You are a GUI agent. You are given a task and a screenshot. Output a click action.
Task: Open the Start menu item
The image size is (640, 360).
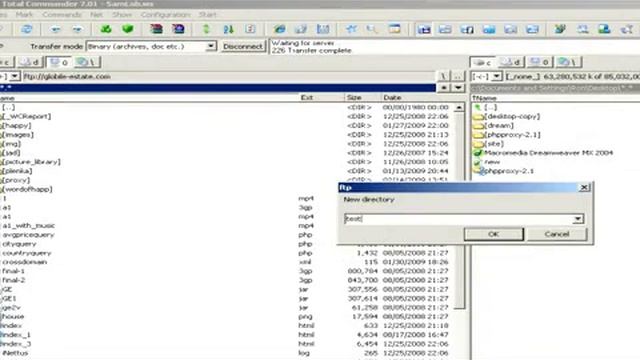(208, 14)
